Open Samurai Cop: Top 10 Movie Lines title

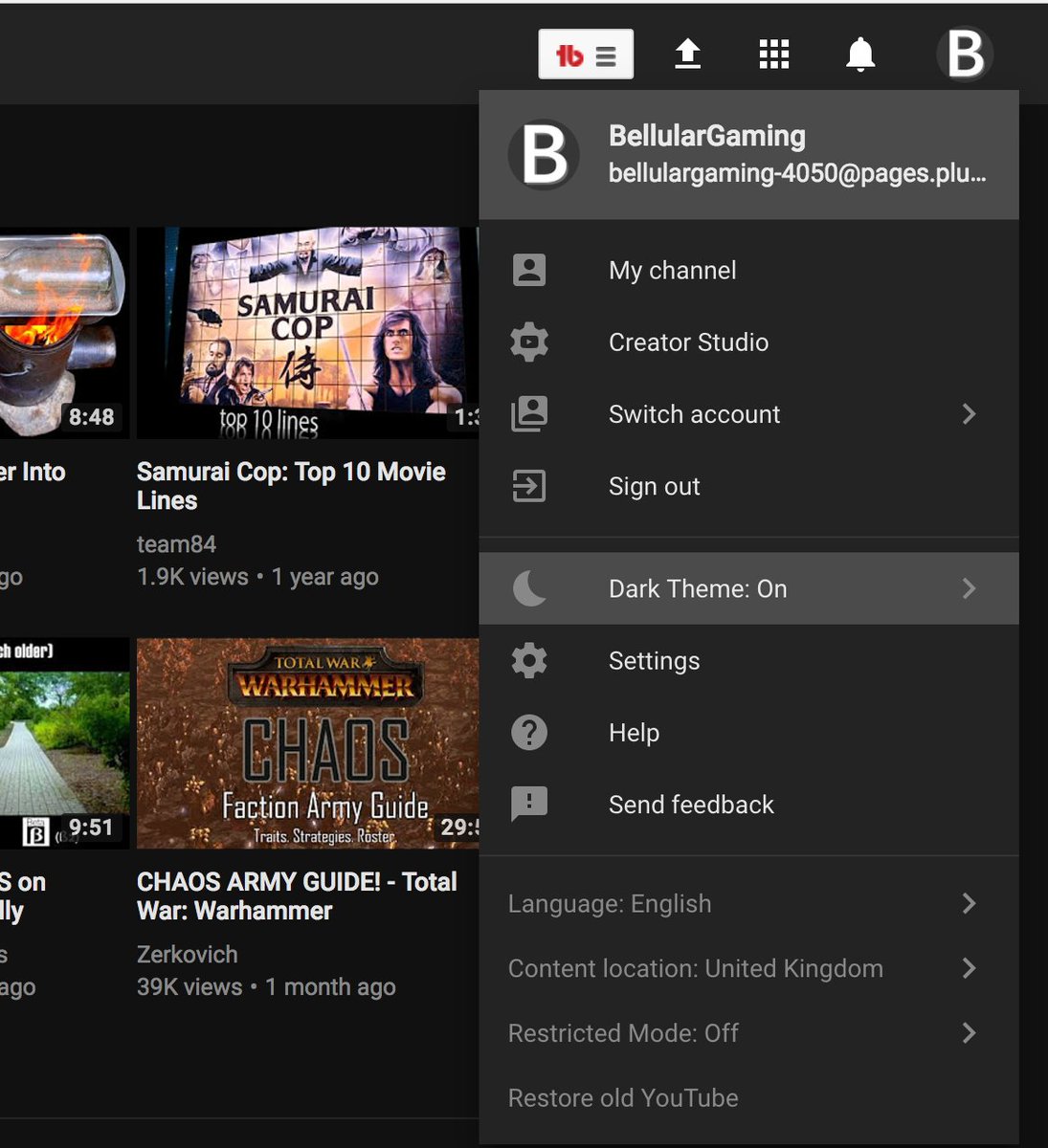pos(291,486)
